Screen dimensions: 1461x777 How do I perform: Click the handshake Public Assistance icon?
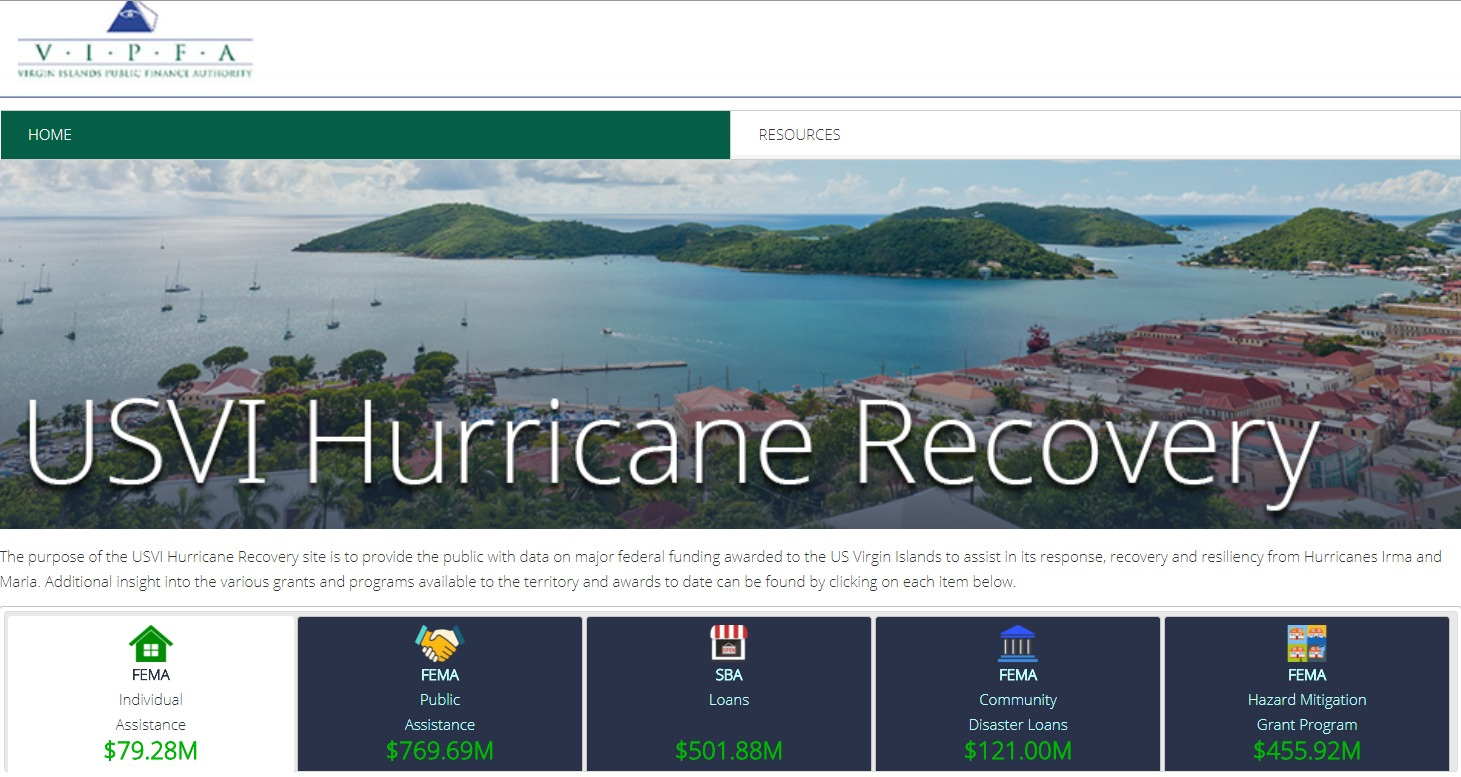(439, 643)
